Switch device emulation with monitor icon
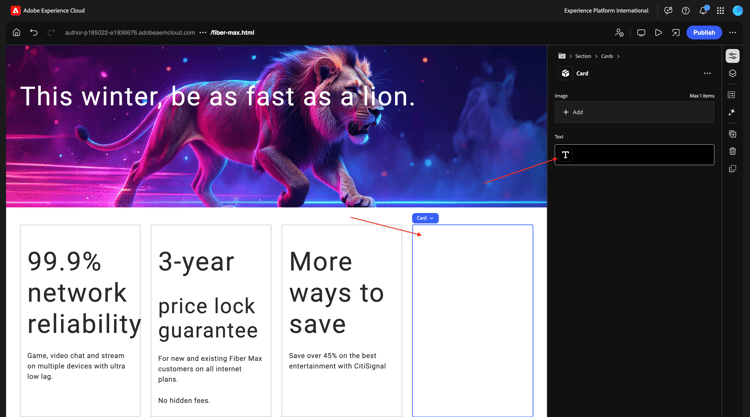750x417 pixels. coord(641,33)
